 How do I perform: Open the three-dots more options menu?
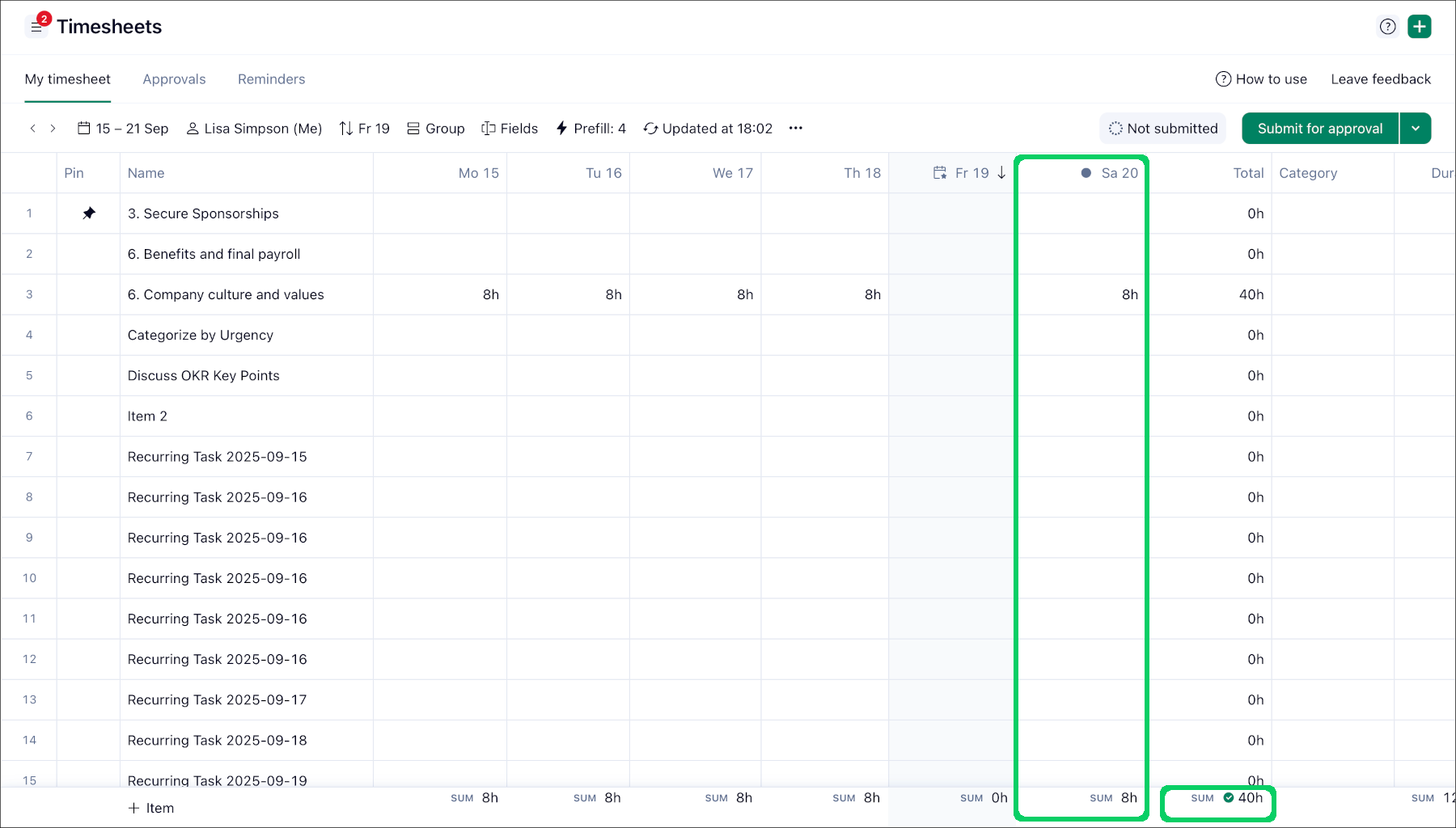795,129
